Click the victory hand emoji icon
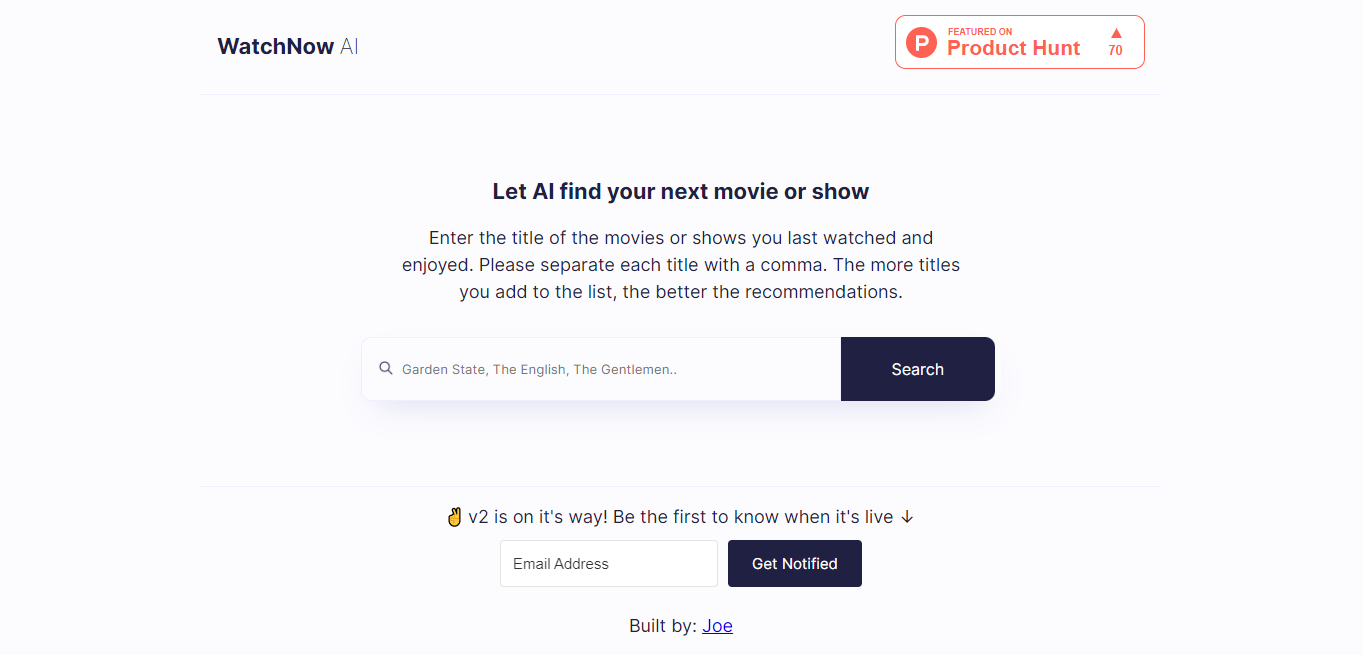This screenshot has height=655, width=1363. pyautogui.click(x=455, y=517)
